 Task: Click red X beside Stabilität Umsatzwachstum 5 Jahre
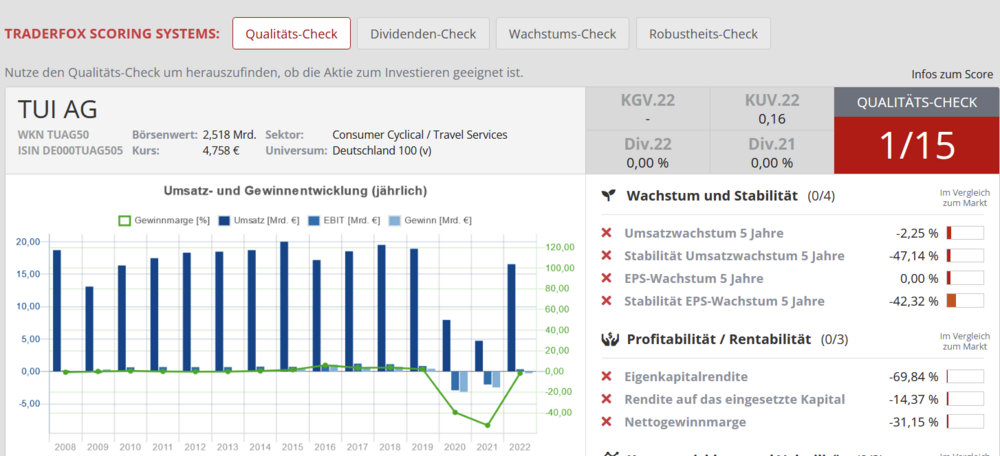607,256
